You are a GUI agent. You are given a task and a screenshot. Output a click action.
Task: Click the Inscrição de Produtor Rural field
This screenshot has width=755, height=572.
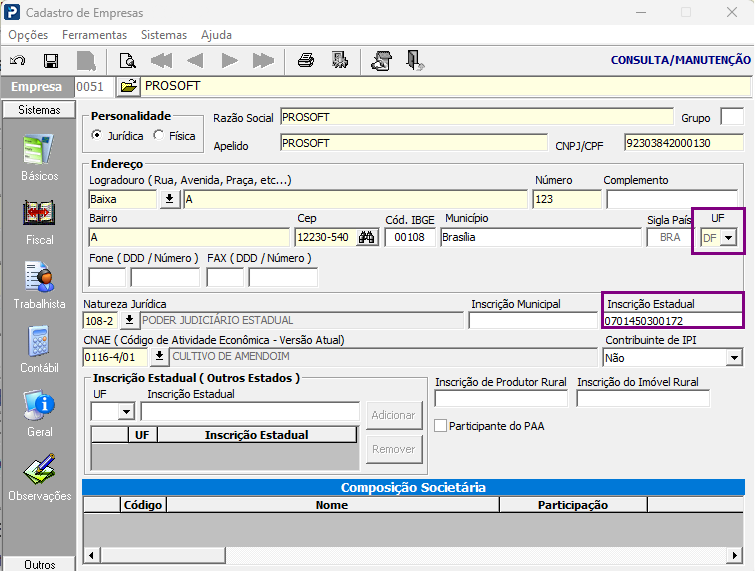click(x=501, y=399)
